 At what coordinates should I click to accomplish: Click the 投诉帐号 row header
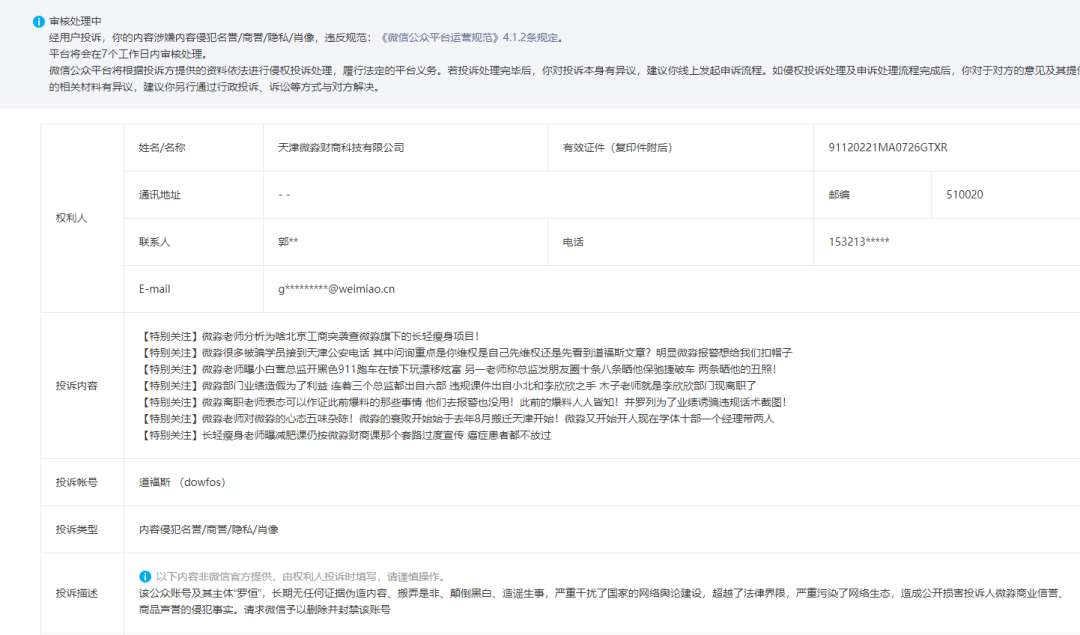(76, 482)
